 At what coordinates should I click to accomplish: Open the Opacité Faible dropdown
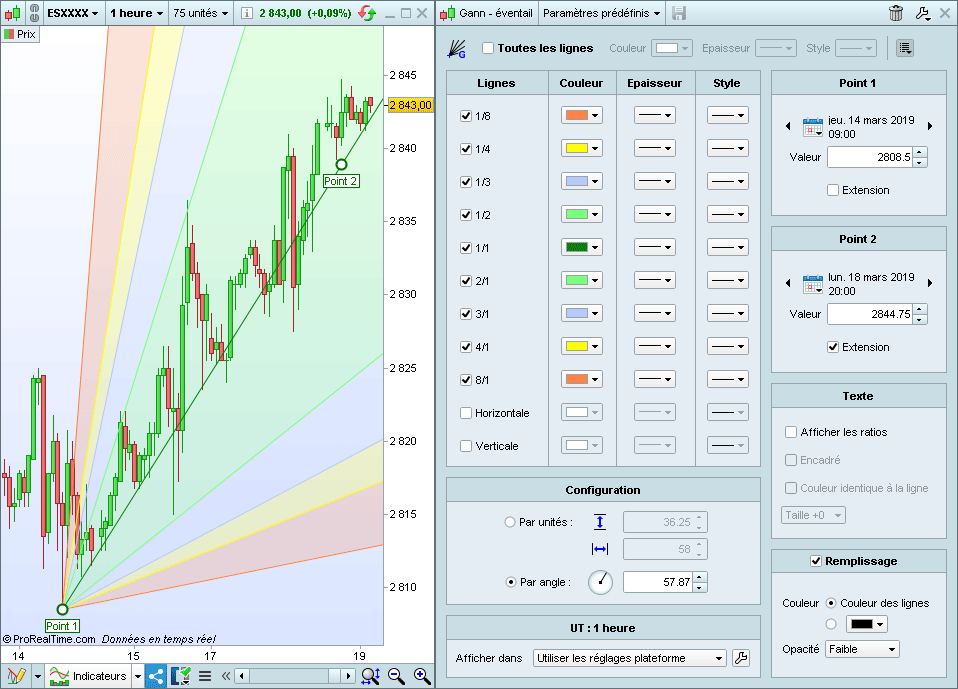pyautogui.click(x=862, y=649)
